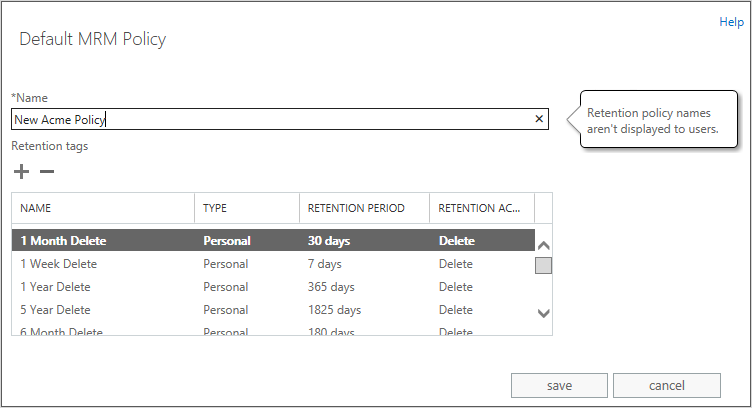The width and height of the screenshot is (752, 408).
Task: Click the plus icon to add retention tag
Action: pyautogui.click(x=22, y=172)
